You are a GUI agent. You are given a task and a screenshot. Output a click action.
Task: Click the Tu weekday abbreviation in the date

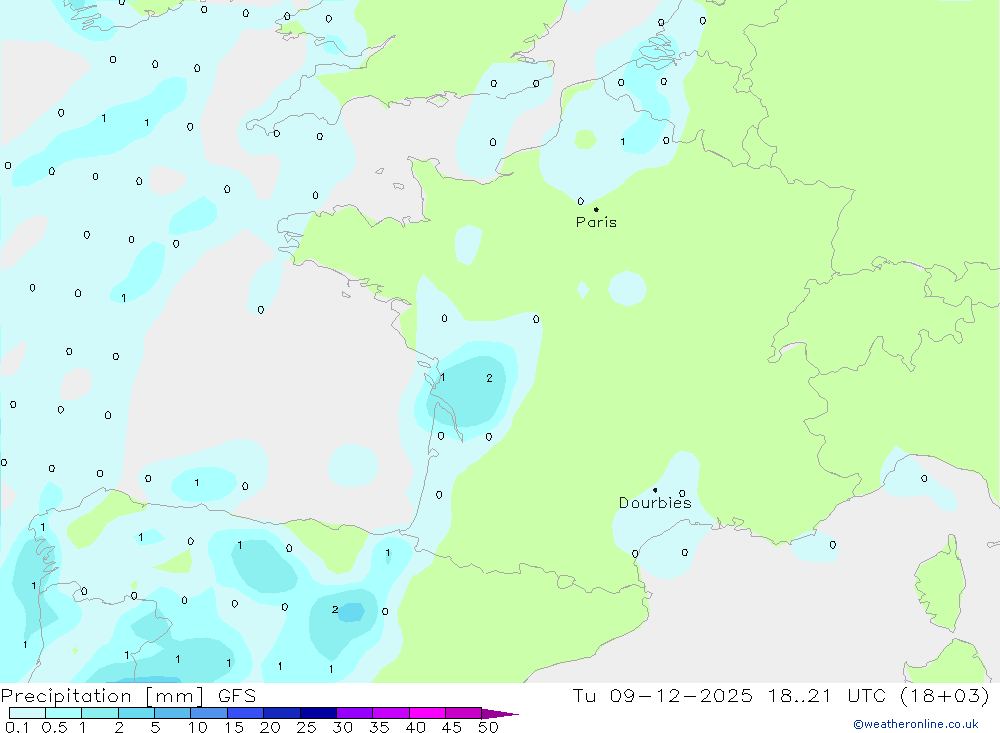click(584, 695)
